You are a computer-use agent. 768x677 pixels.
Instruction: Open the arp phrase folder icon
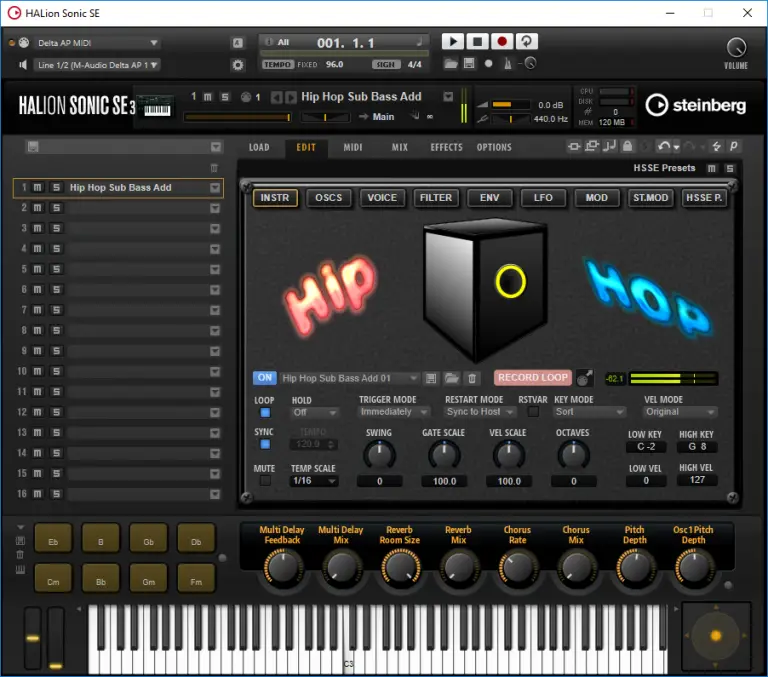click(x=452, y=378)
